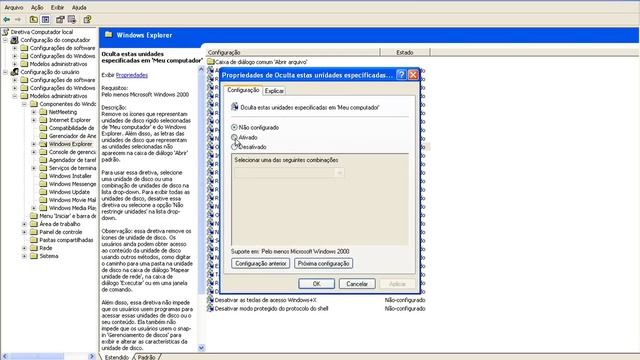This screenshot has height=360, width=640.
Task: Click the Configuração anterior button
Action: click(x=260, y=263)
